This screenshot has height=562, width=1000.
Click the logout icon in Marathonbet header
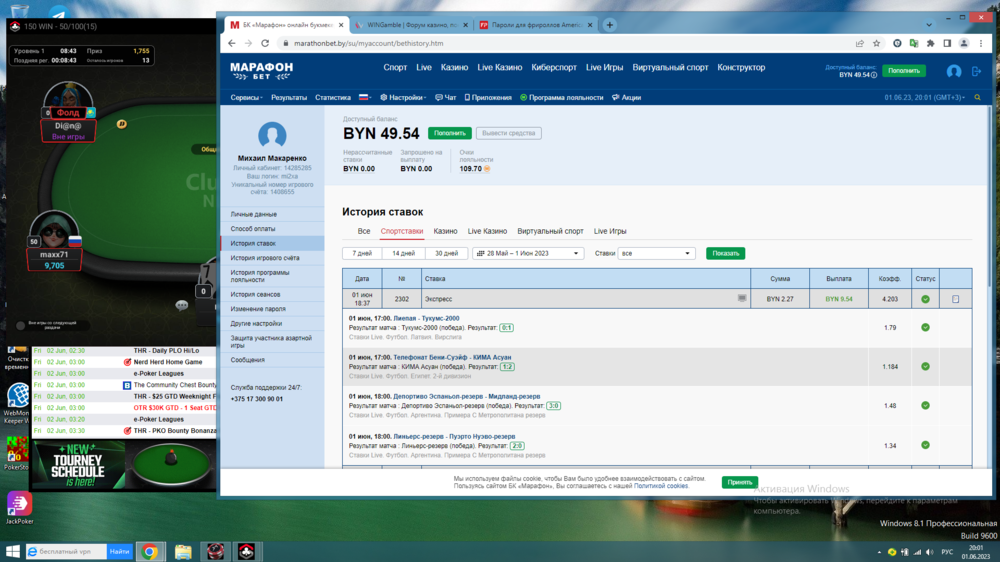(977, 71)
